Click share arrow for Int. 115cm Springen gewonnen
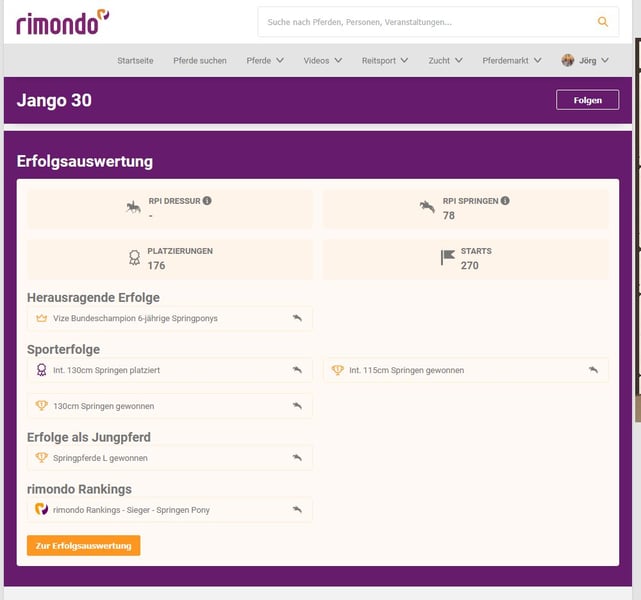Viewport: 641px width, 600px height. tap(593, 370)
